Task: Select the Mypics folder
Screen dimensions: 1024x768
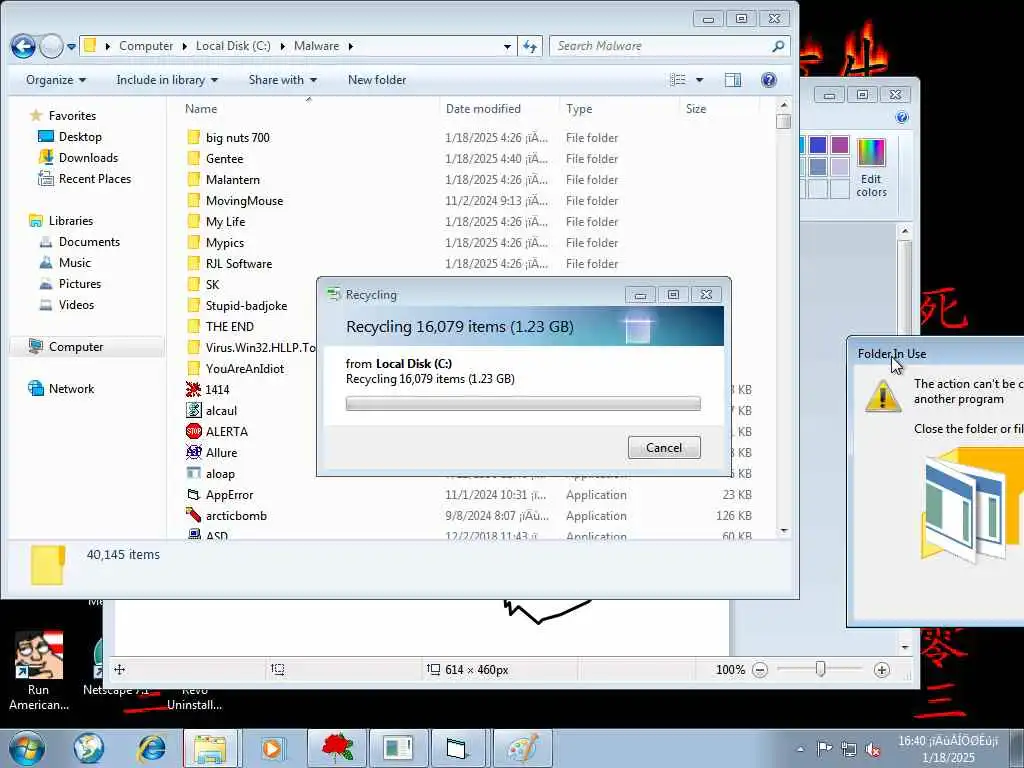Action: [x=215, y=242]
